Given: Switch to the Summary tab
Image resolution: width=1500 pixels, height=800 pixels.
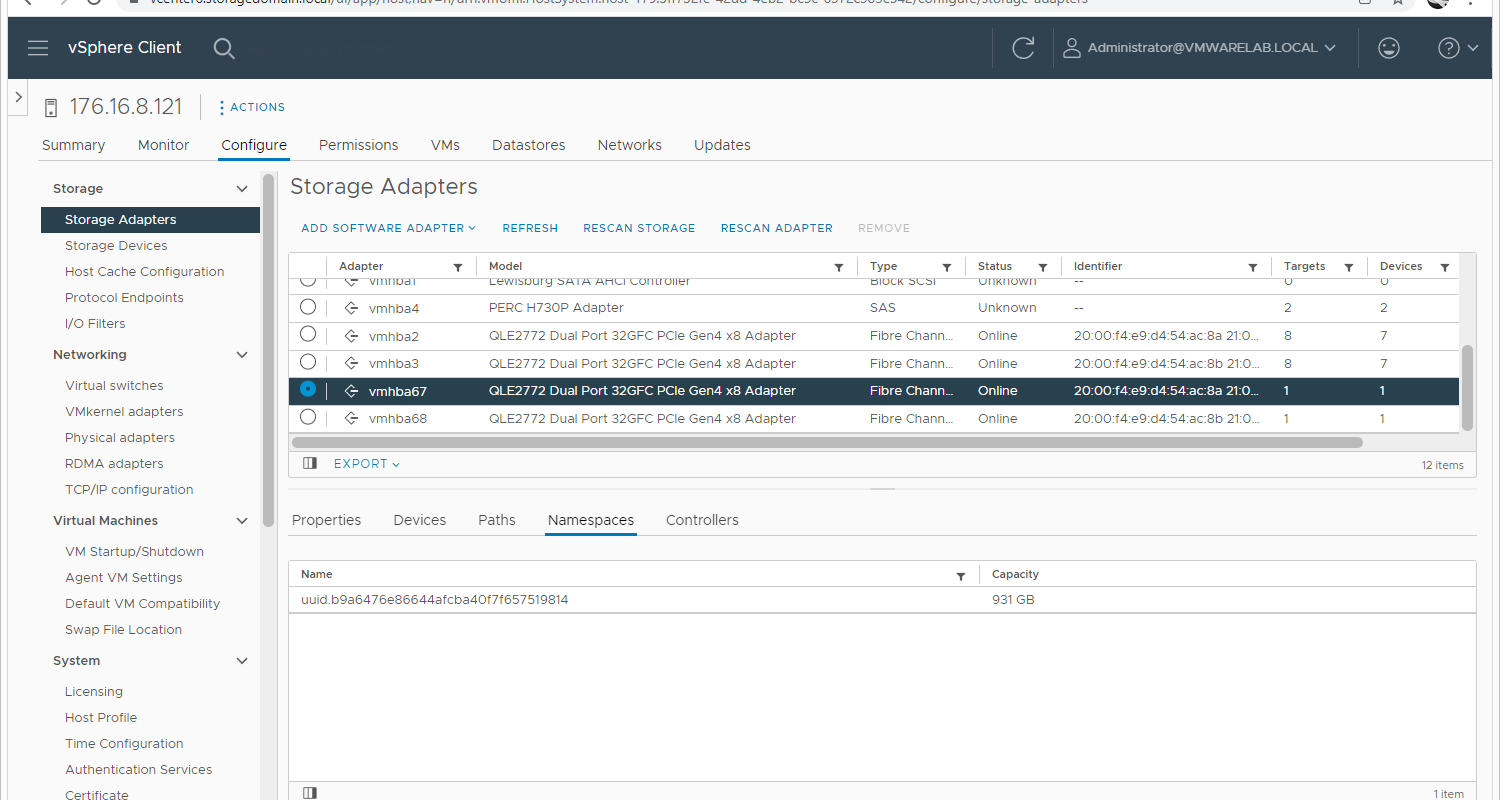Looking at the screenshot, I should pyautogui.click(x=73, y=145).
